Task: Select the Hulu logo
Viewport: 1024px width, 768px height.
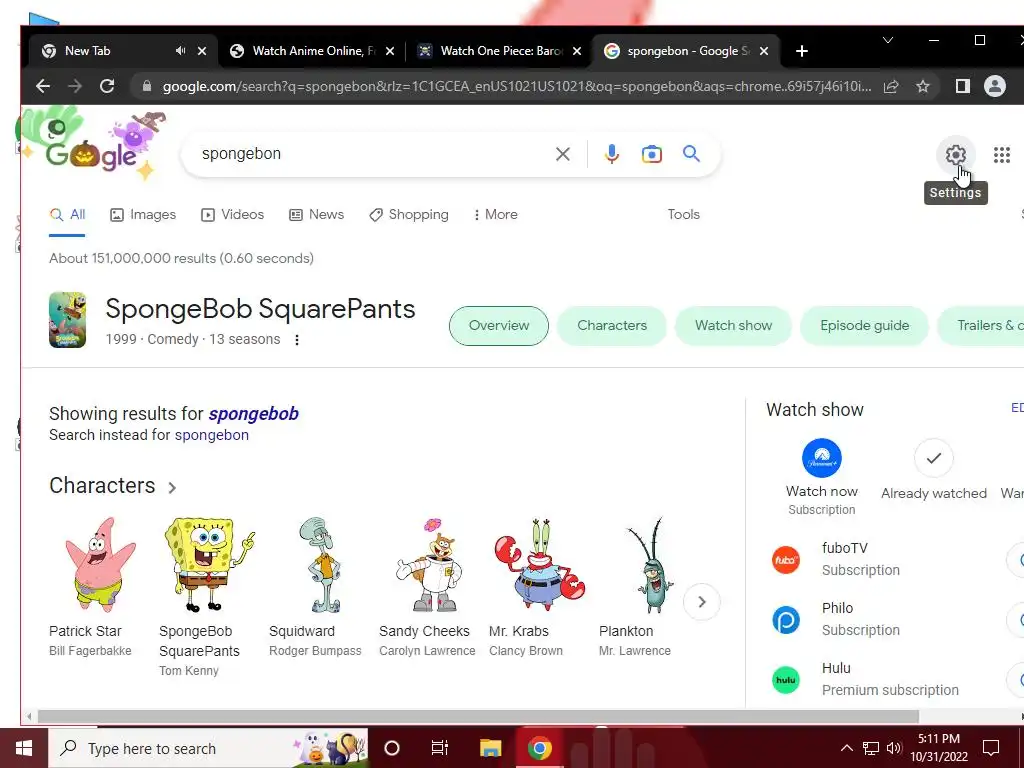Action: click(786, 680)
